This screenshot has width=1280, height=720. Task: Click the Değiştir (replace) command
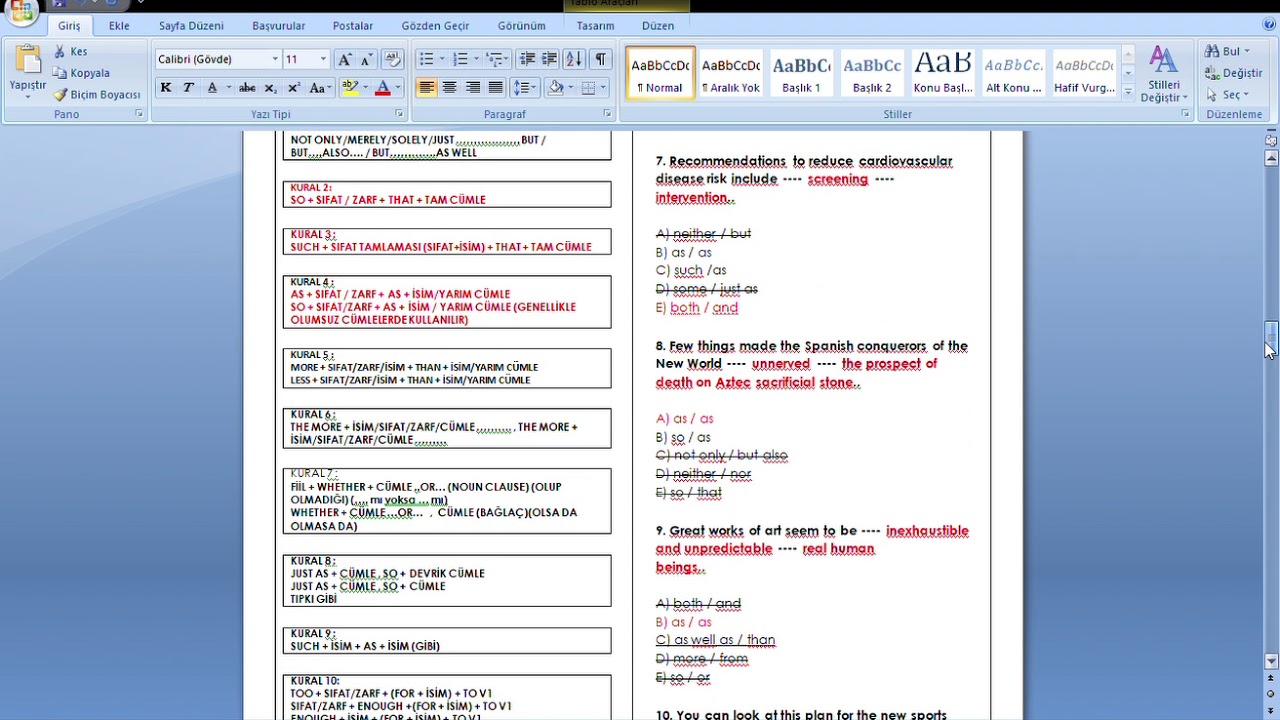click(x=1233, y=73)
